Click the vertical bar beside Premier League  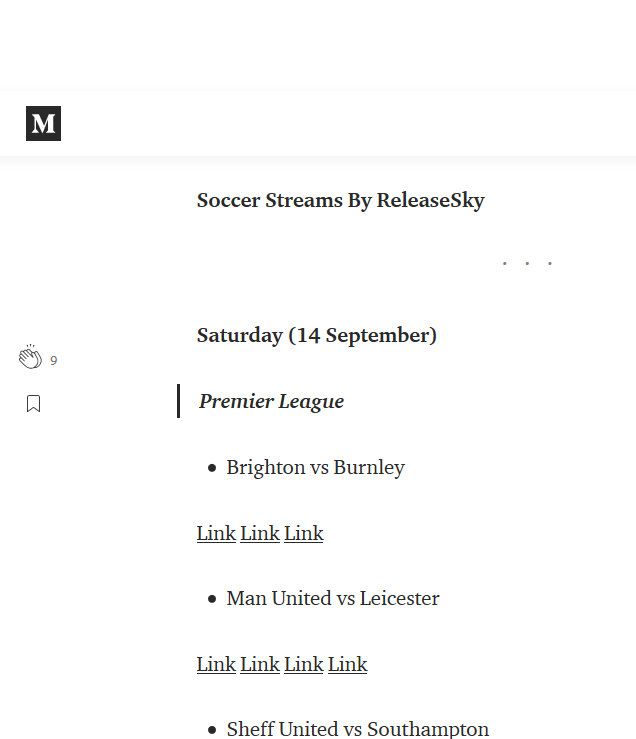click(178, 401)
